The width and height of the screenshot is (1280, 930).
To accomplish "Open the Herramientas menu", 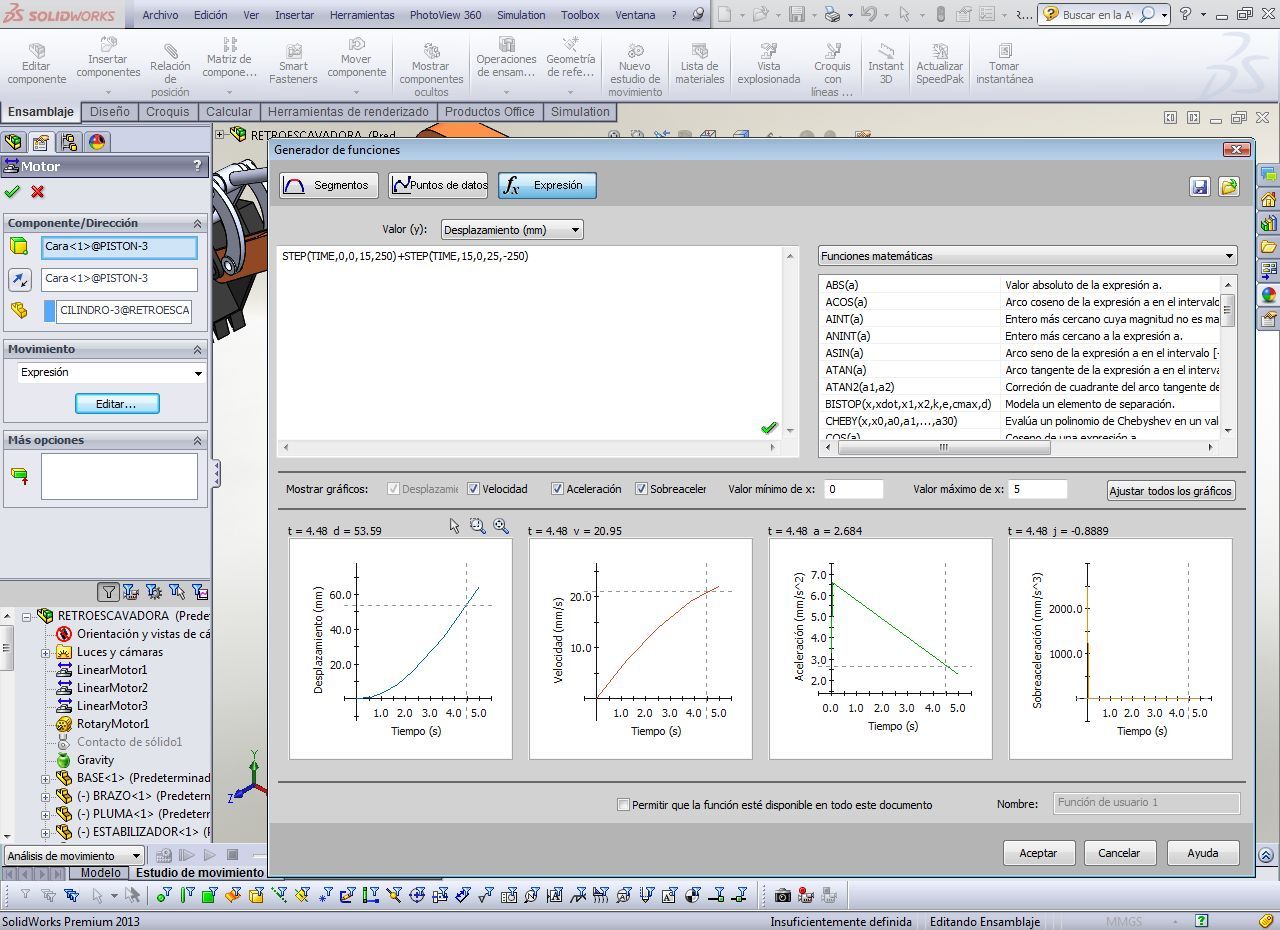I will [362, 15].
